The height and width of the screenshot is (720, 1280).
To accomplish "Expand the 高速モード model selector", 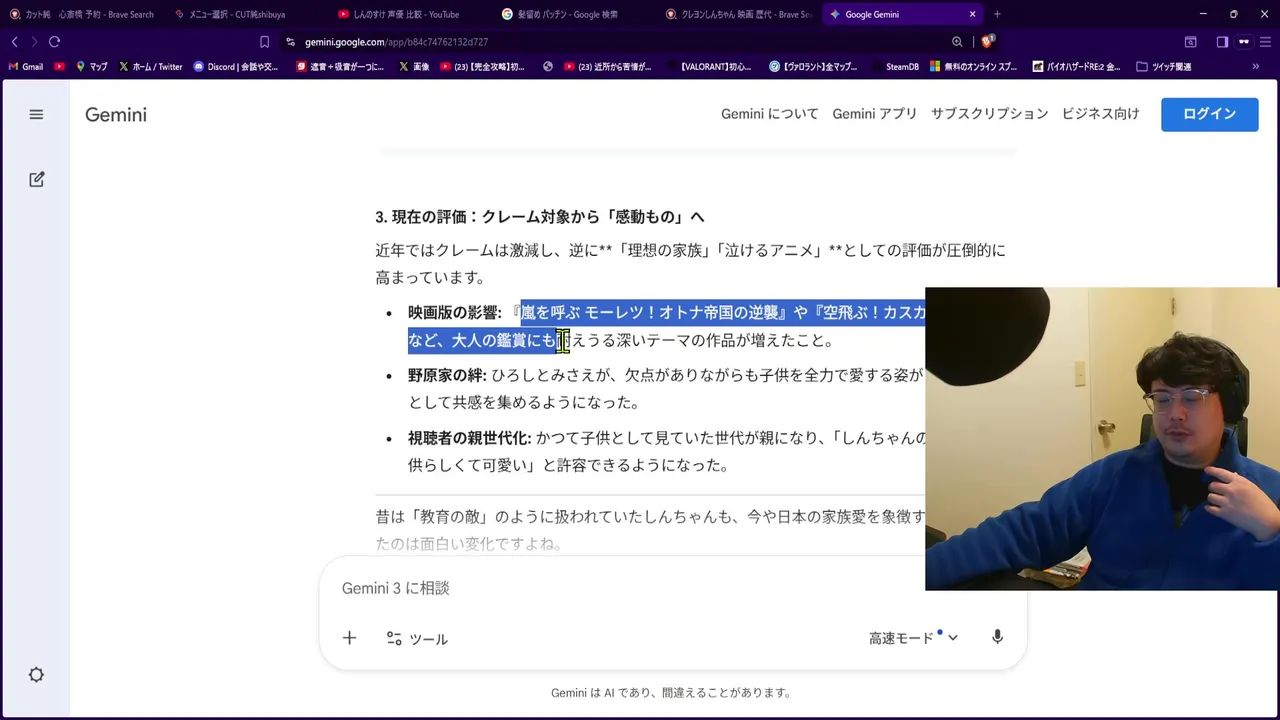I will click(x=913, y=638).
